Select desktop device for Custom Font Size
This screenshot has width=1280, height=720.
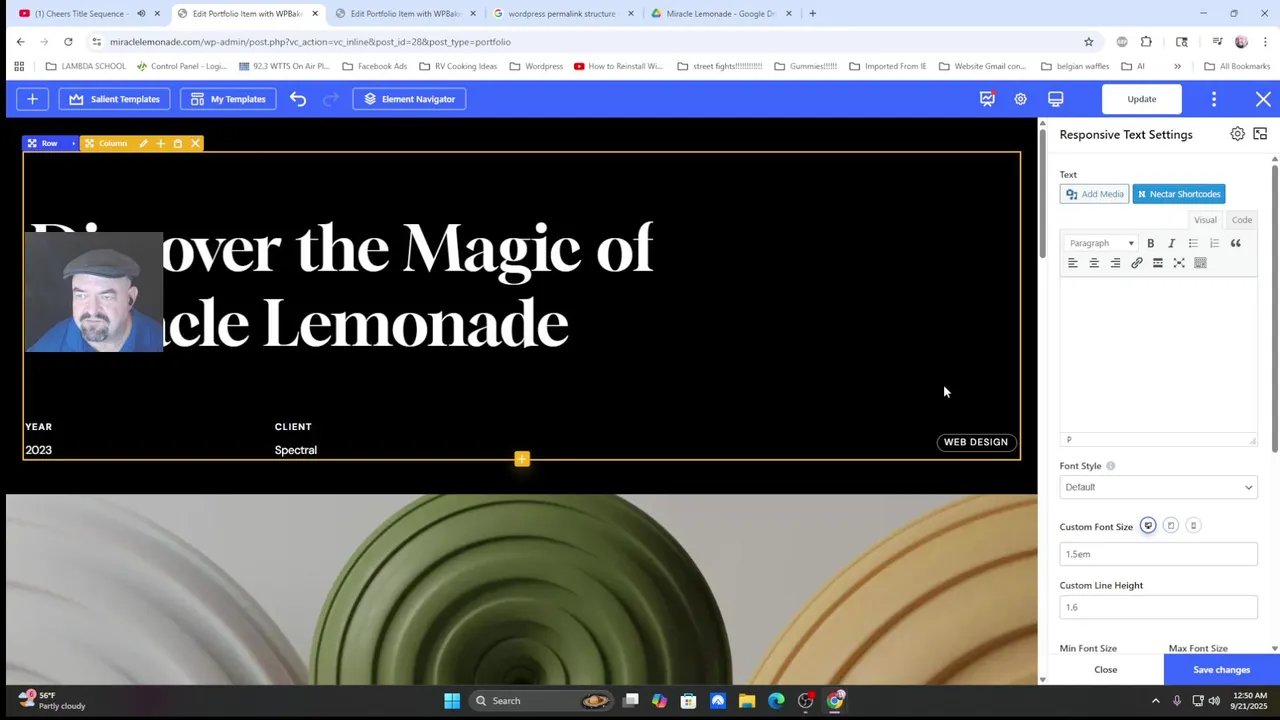click(x=1148, y=526)
